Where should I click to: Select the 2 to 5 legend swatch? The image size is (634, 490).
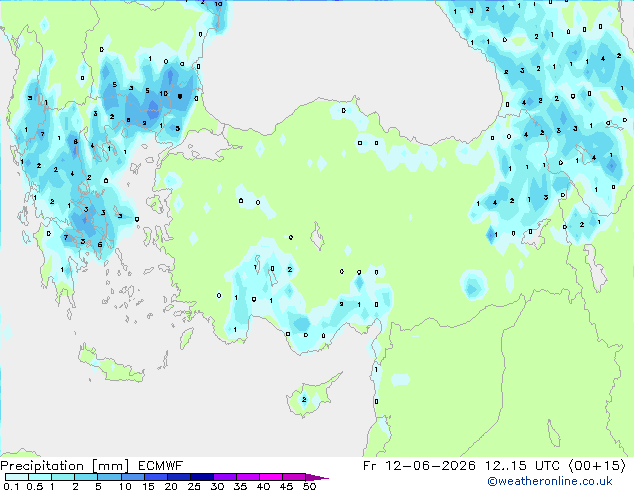[x=86, y=477]
